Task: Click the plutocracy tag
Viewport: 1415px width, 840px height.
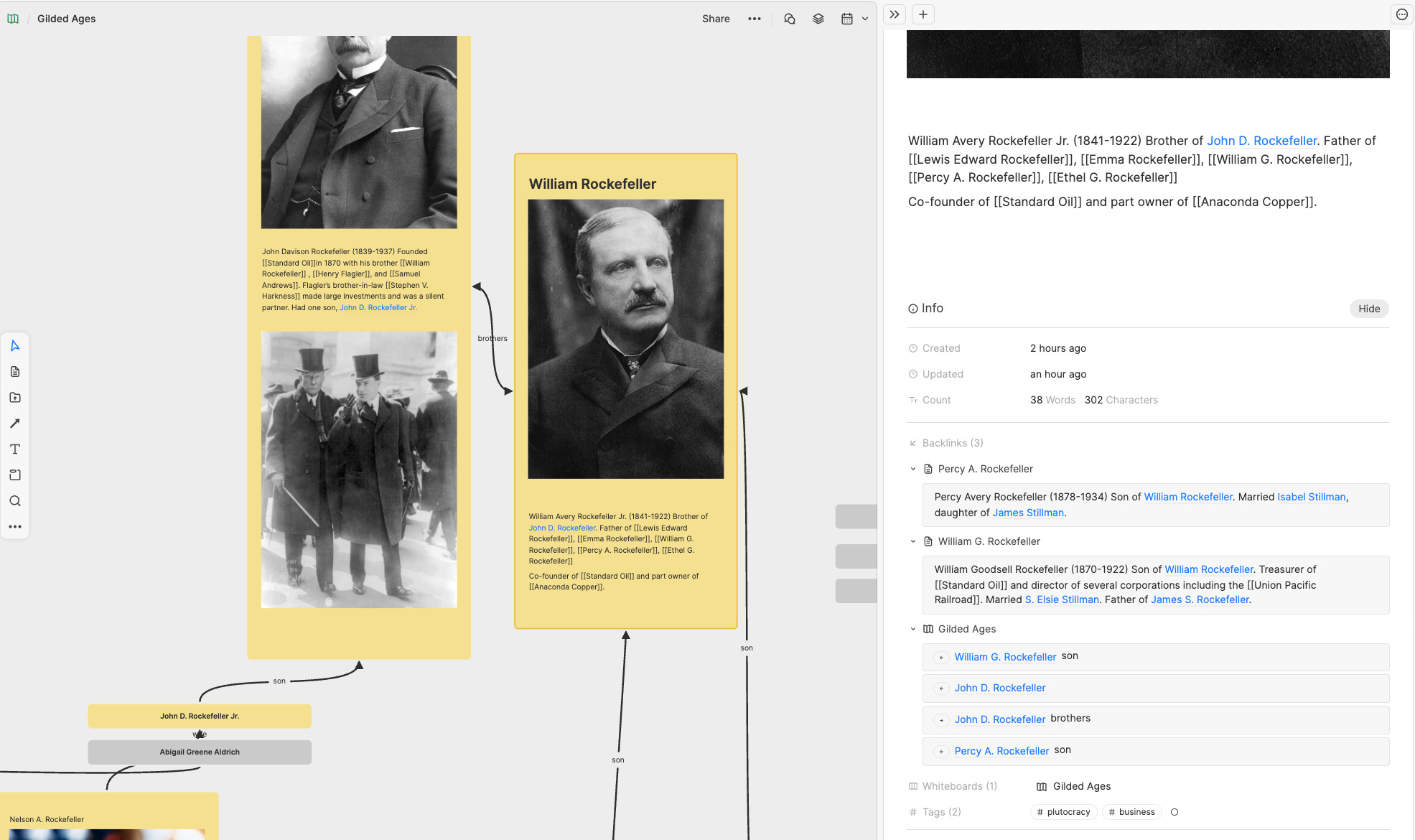Action: [x=1063, y=812]
